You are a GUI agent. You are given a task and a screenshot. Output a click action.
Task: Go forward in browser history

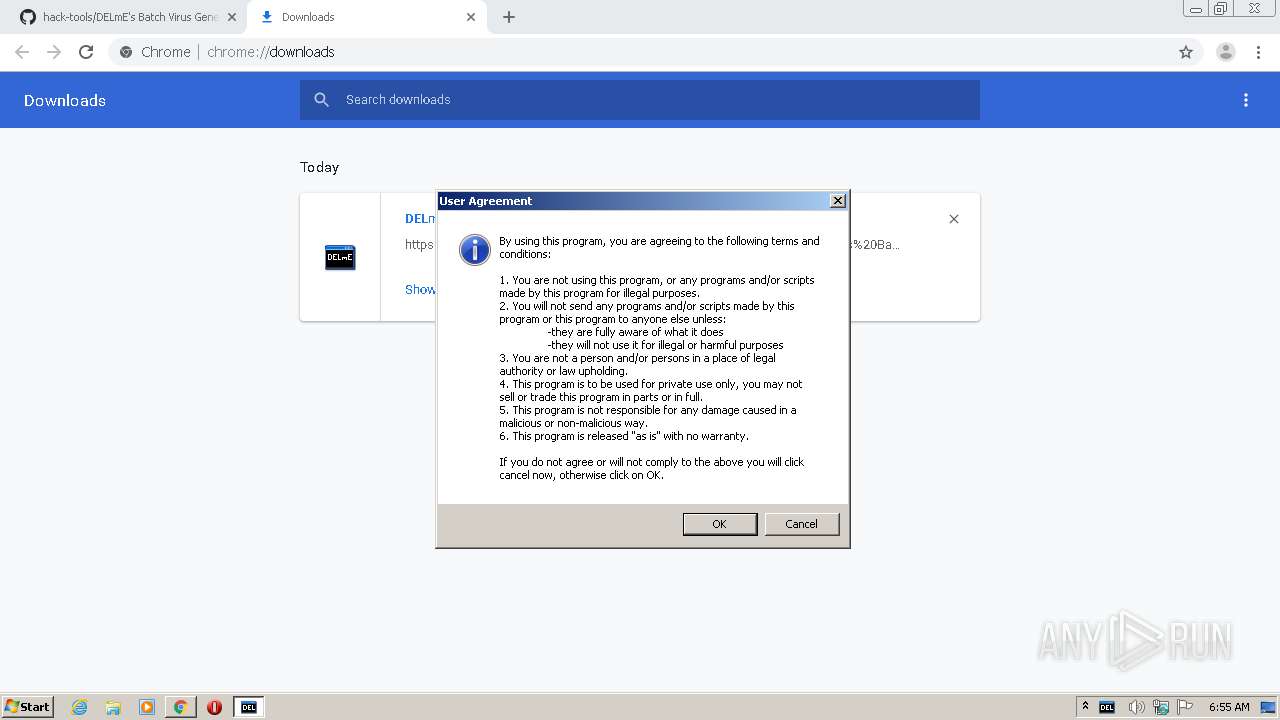point(54,52)
